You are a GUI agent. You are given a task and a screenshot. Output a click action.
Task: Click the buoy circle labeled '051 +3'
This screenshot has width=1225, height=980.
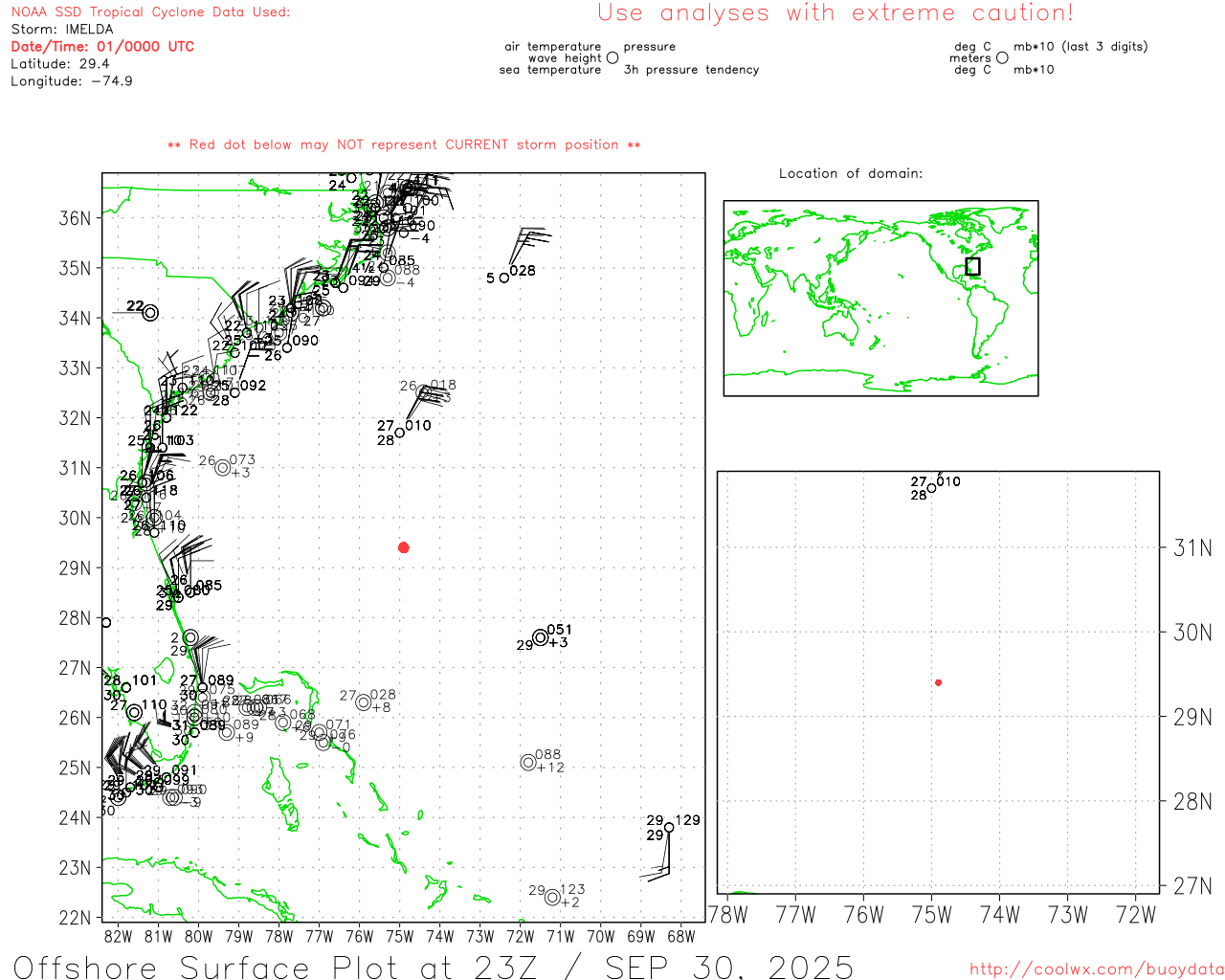coord(541,637)
